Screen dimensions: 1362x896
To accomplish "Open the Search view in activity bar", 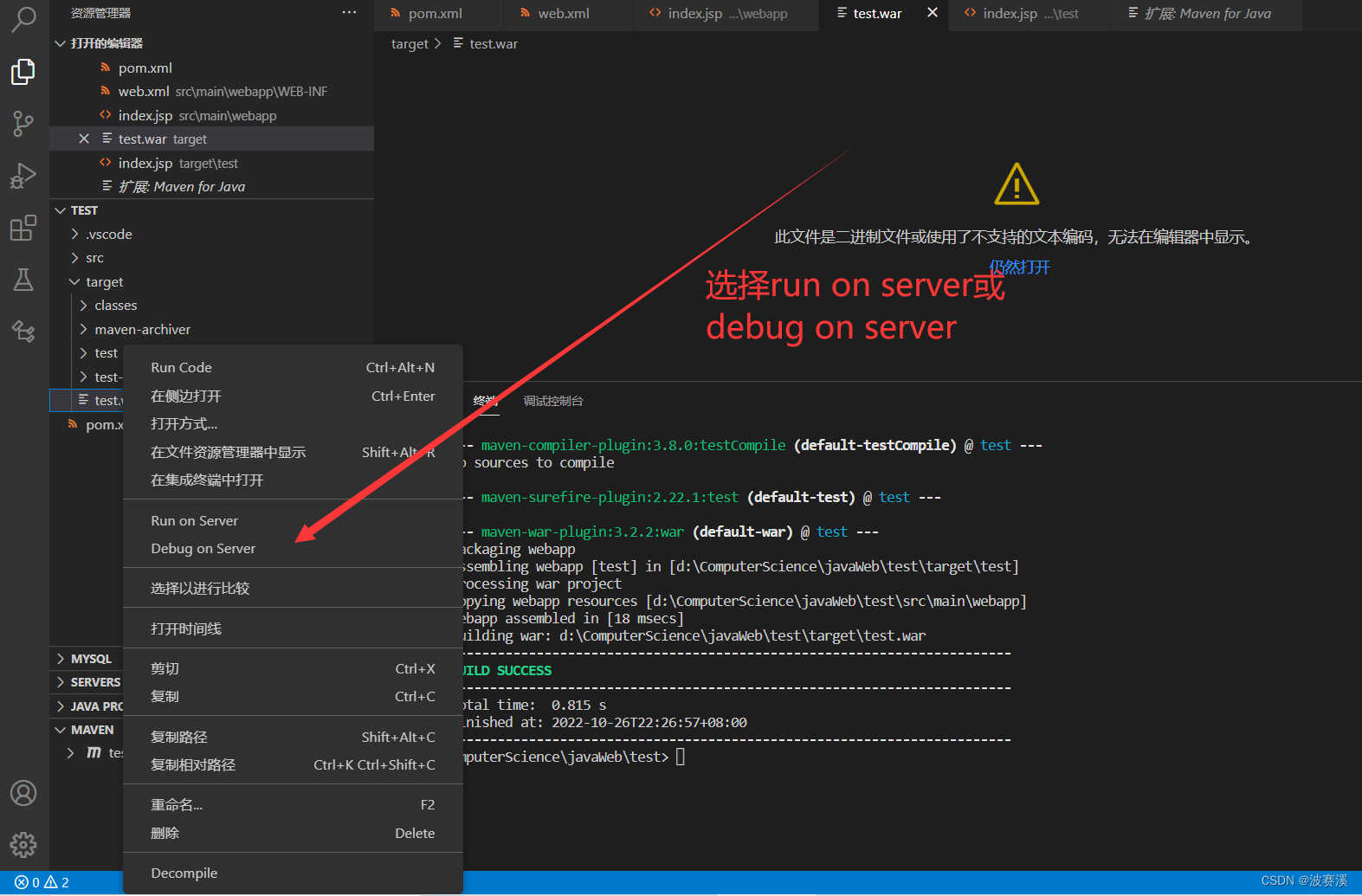I will (x=23, y=19).
